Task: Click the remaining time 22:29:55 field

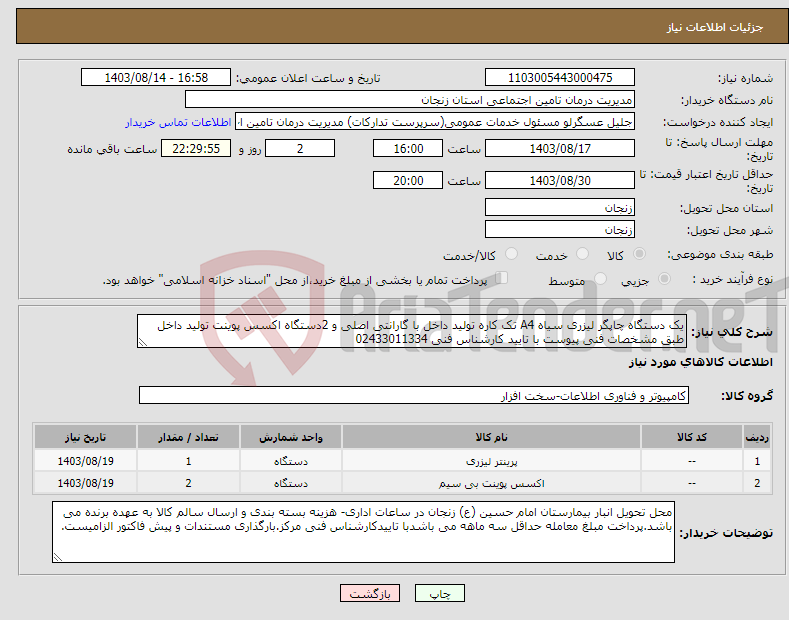Action: tap(196, 148)
